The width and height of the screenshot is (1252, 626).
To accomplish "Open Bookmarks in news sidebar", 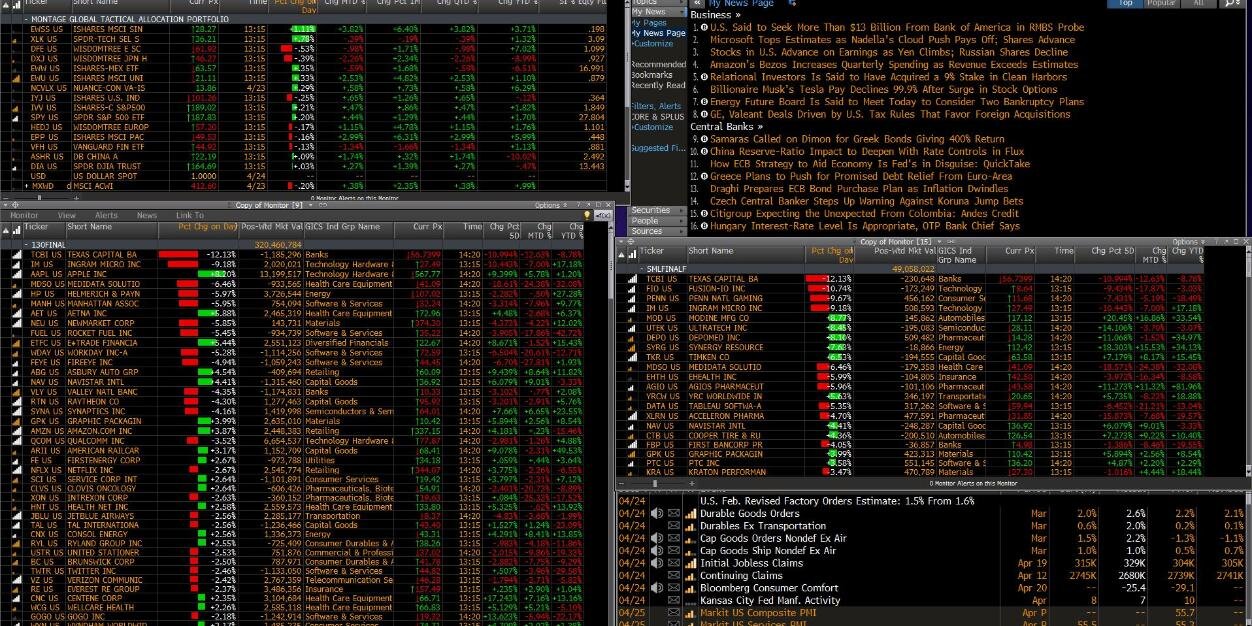I will 652,75.
